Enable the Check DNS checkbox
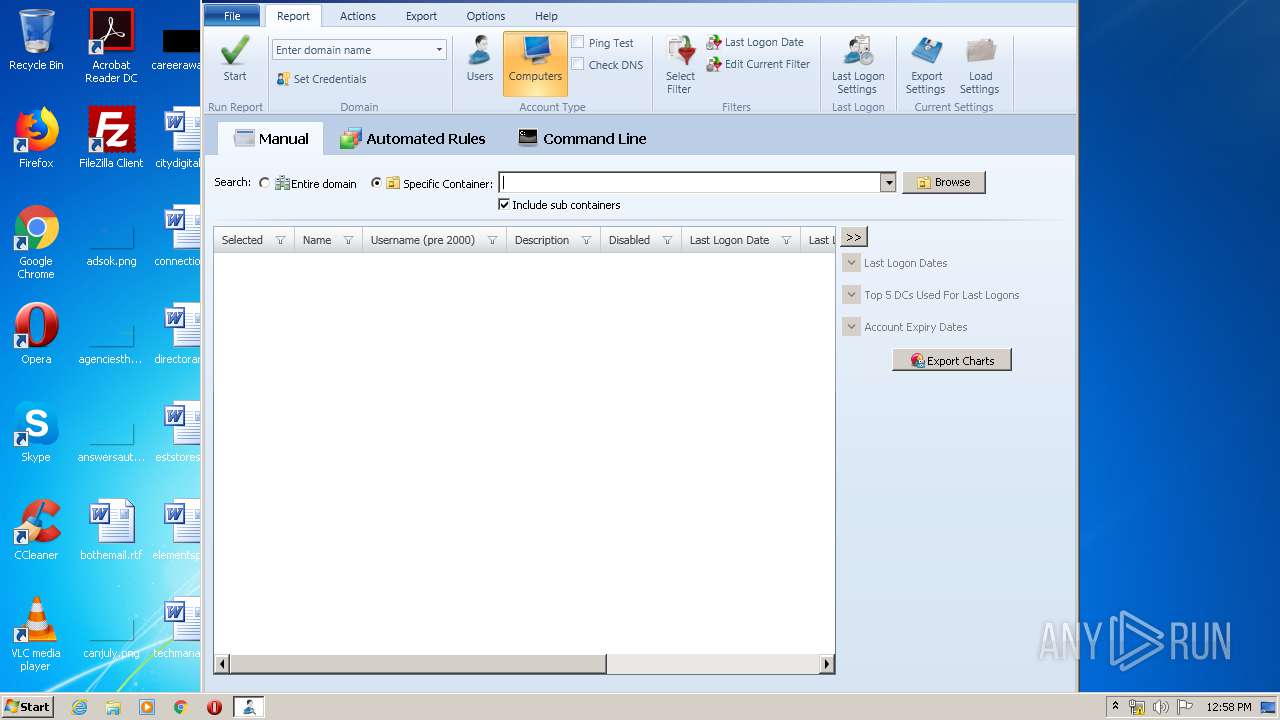 [x=578, y=64]
